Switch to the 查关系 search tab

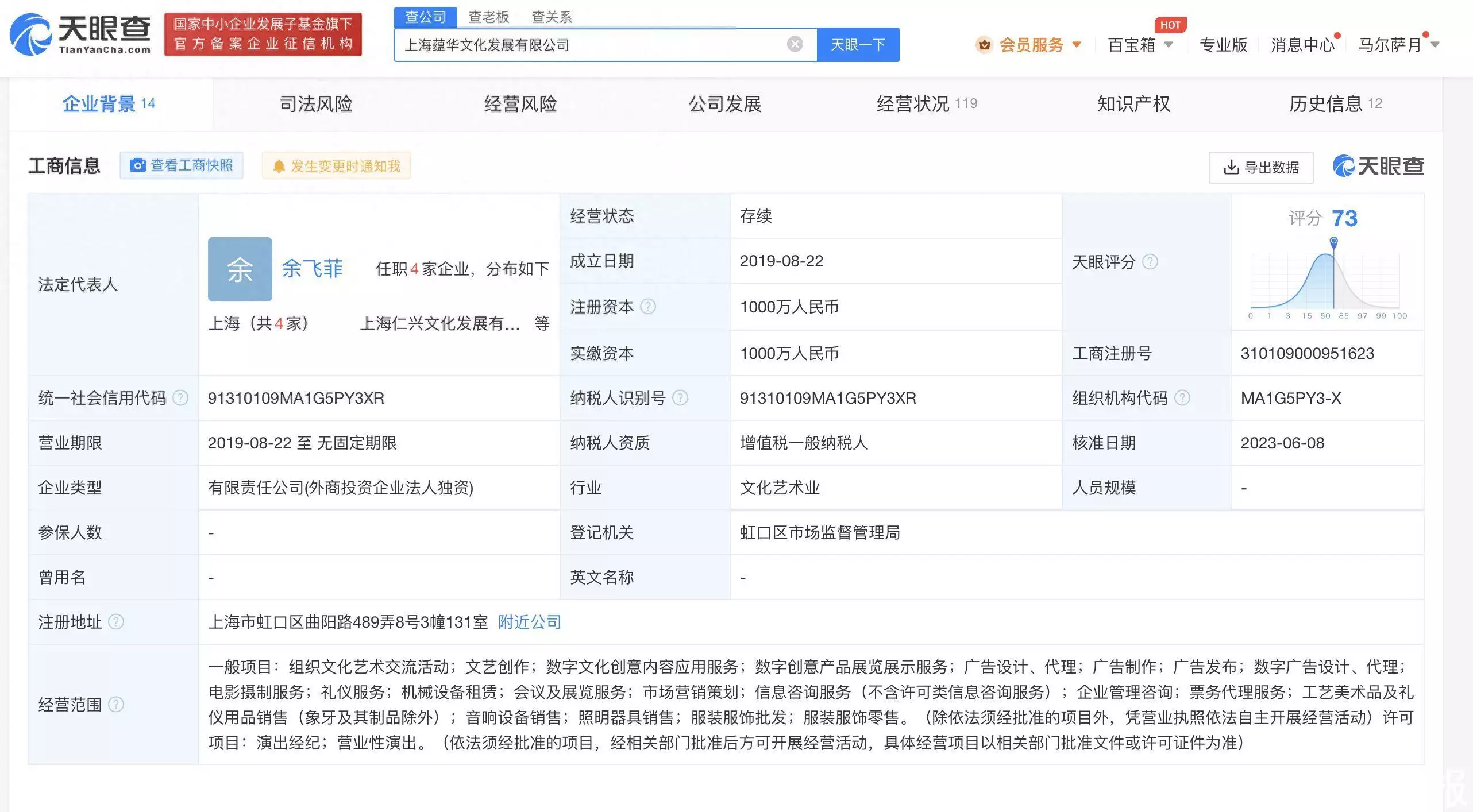click(552, 17)
